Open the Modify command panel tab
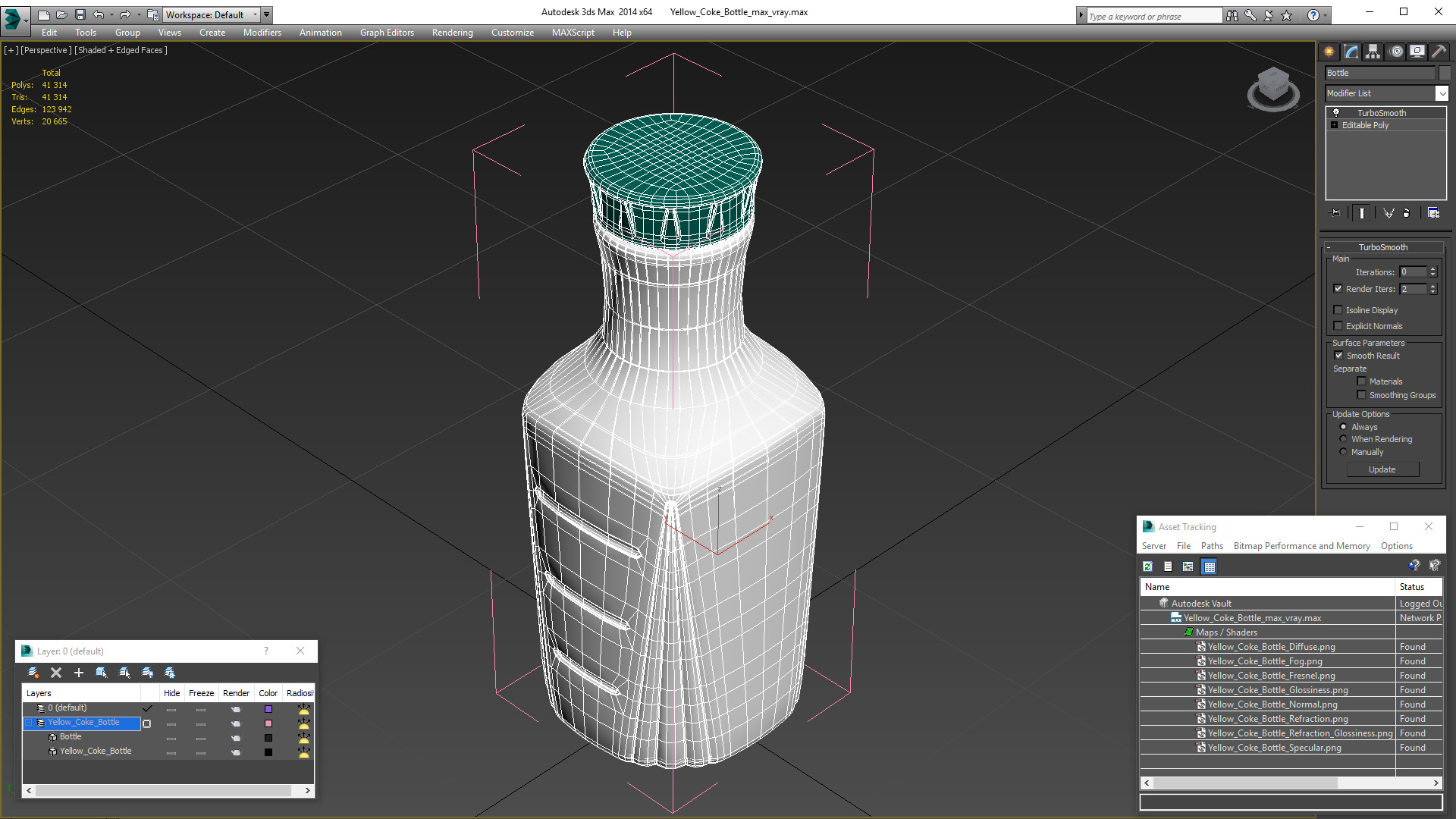This screenshot has width=1456, height=819. pos(1351,52)
